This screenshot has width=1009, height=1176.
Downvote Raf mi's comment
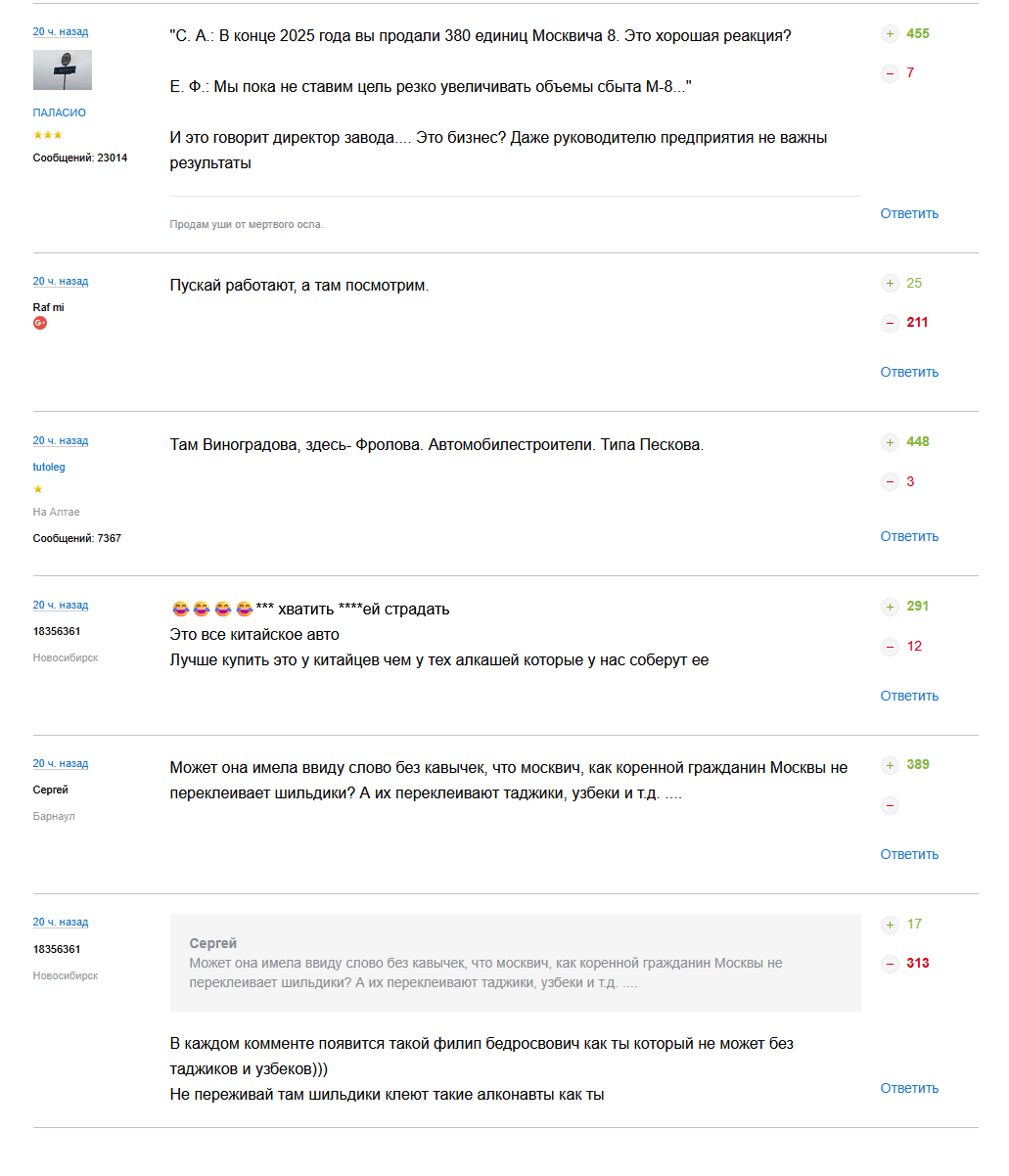click(x=890, y=323)
